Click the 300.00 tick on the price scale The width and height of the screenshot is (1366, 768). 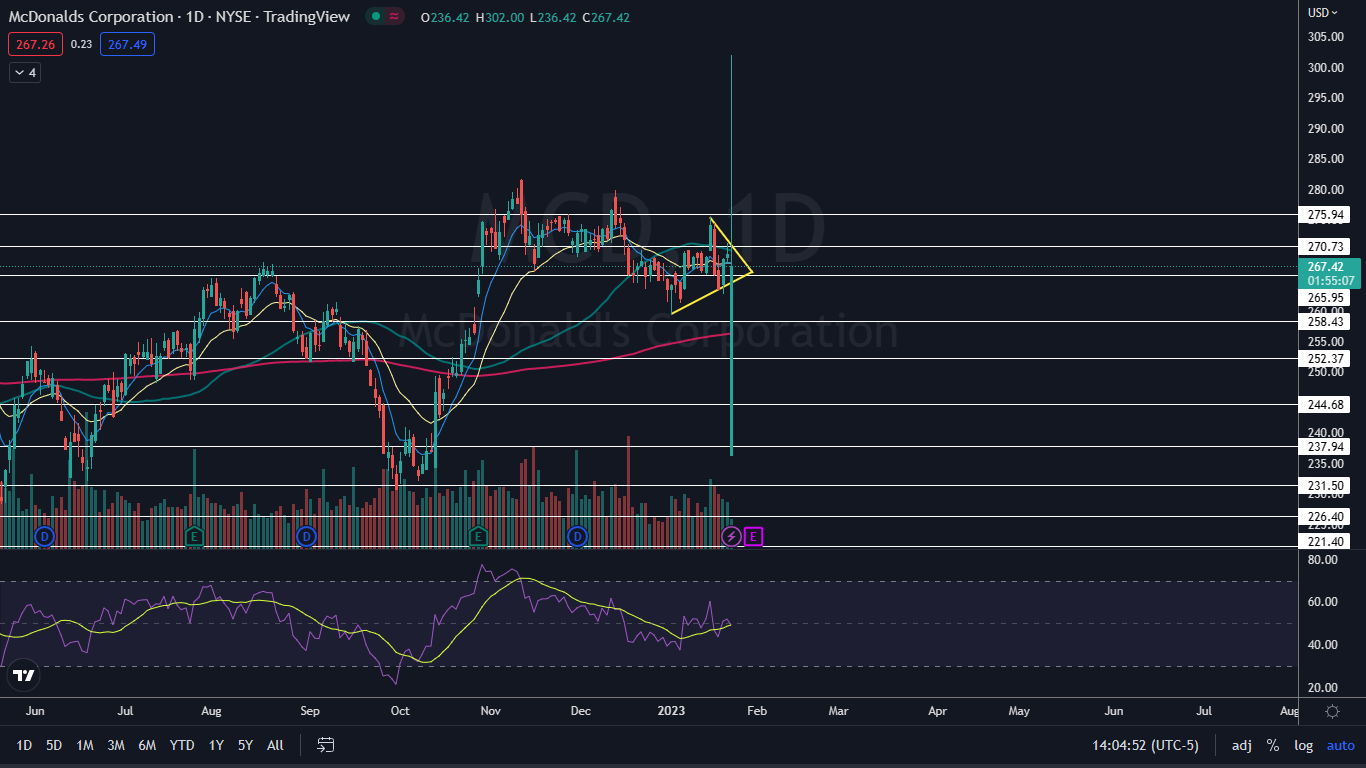1324,67
